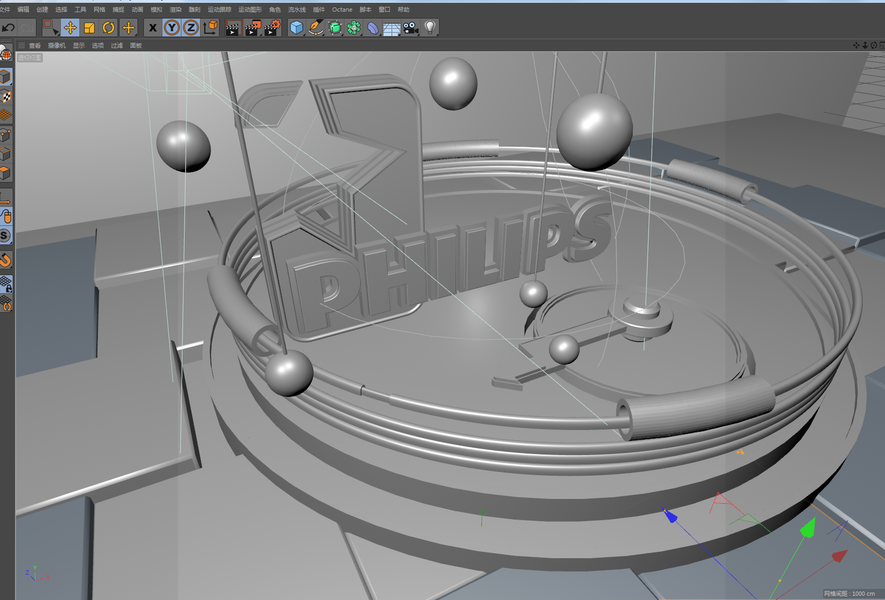The image size is (885, 600).
Task: Click the green Y-axis arrow handle
Action: 808,528
